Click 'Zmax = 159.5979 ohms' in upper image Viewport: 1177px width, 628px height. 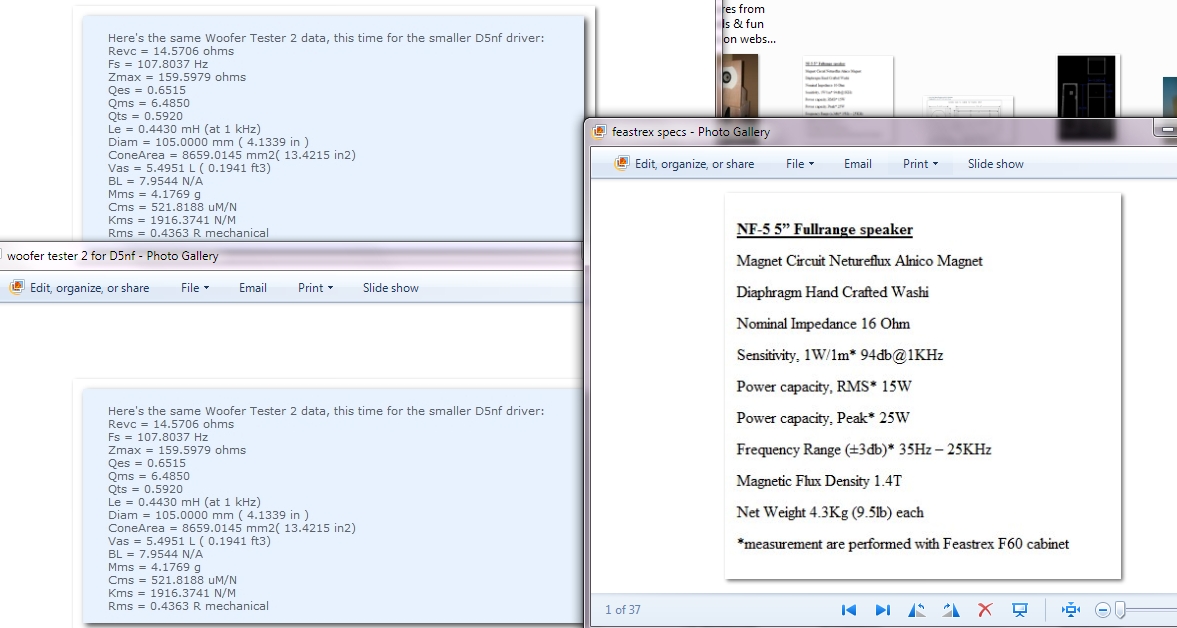(x=176, y=77)
